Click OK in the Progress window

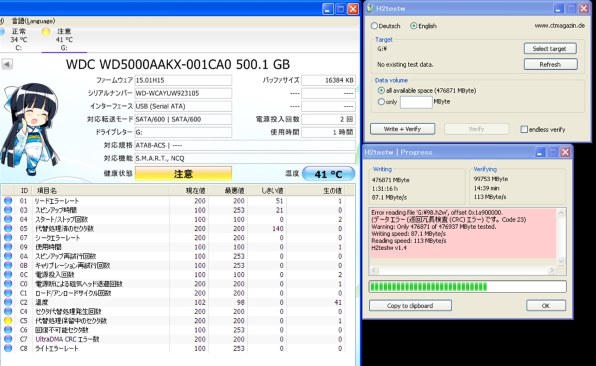(x=546, y=306)
